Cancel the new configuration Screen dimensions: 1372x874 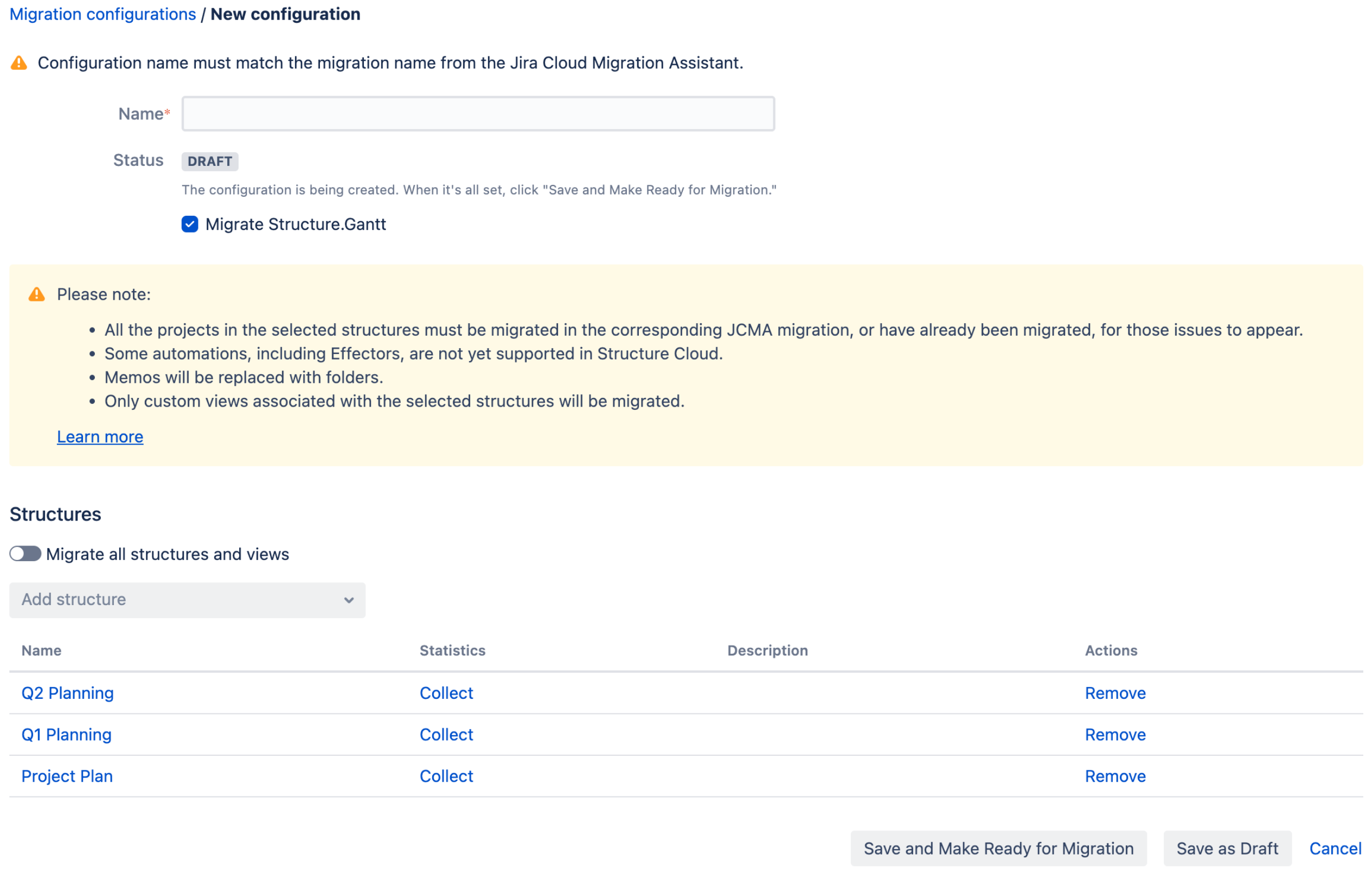coord(1335,849)
